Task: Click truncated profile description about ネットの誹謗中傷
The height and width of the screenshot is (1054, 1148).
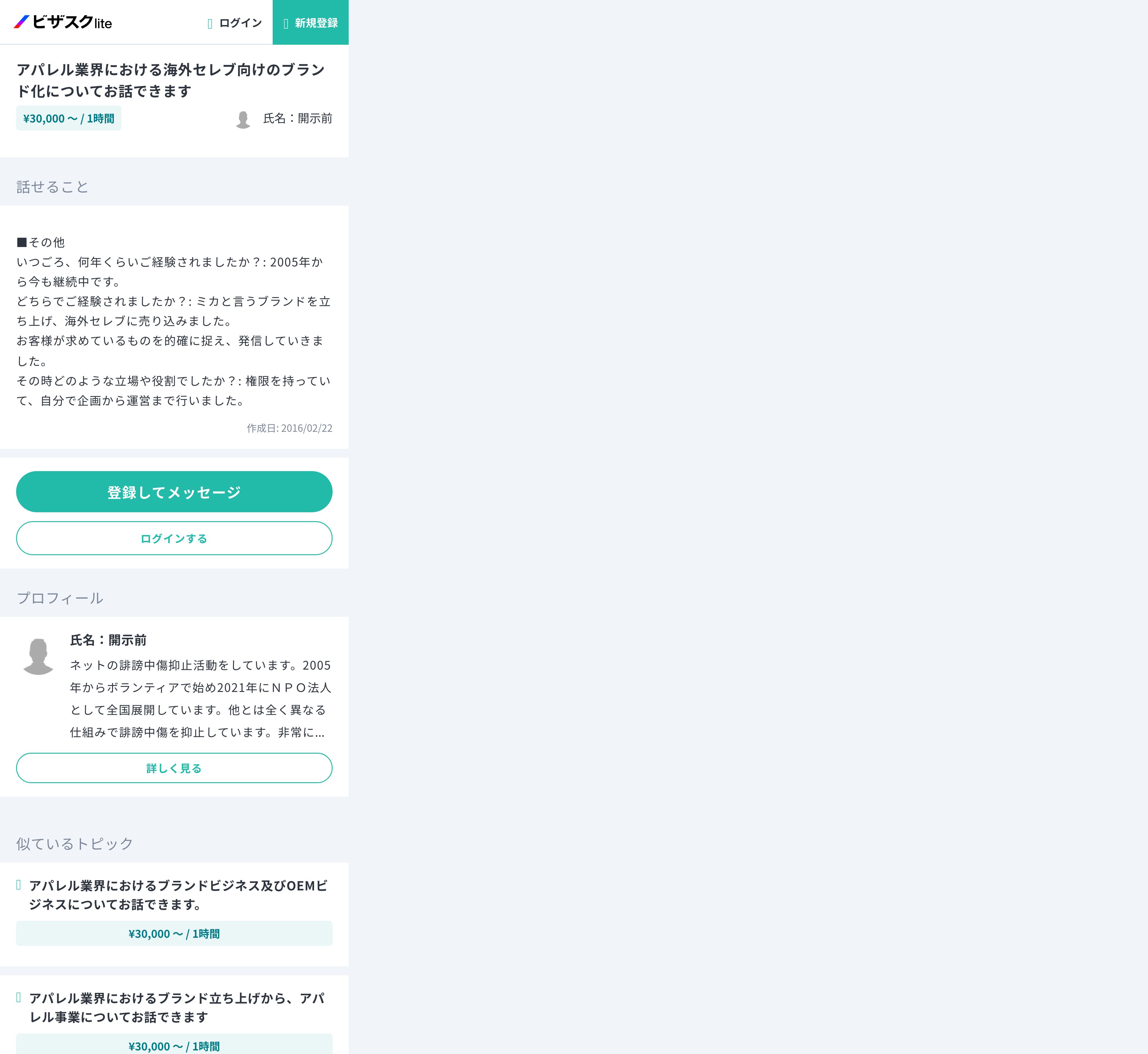Action: [200, 699]
